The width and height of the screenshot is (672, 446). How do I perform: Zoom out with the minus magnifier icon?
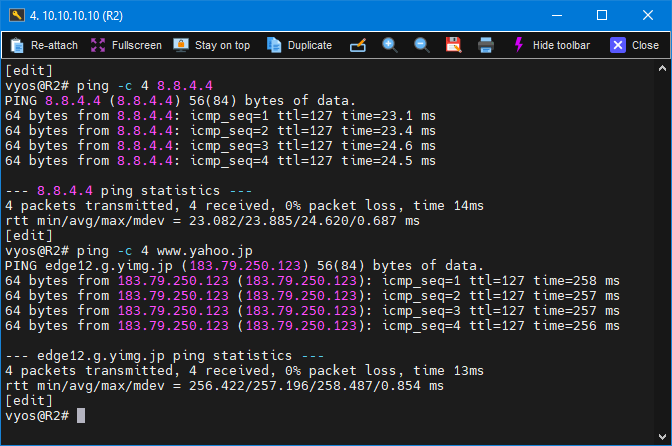422,45
